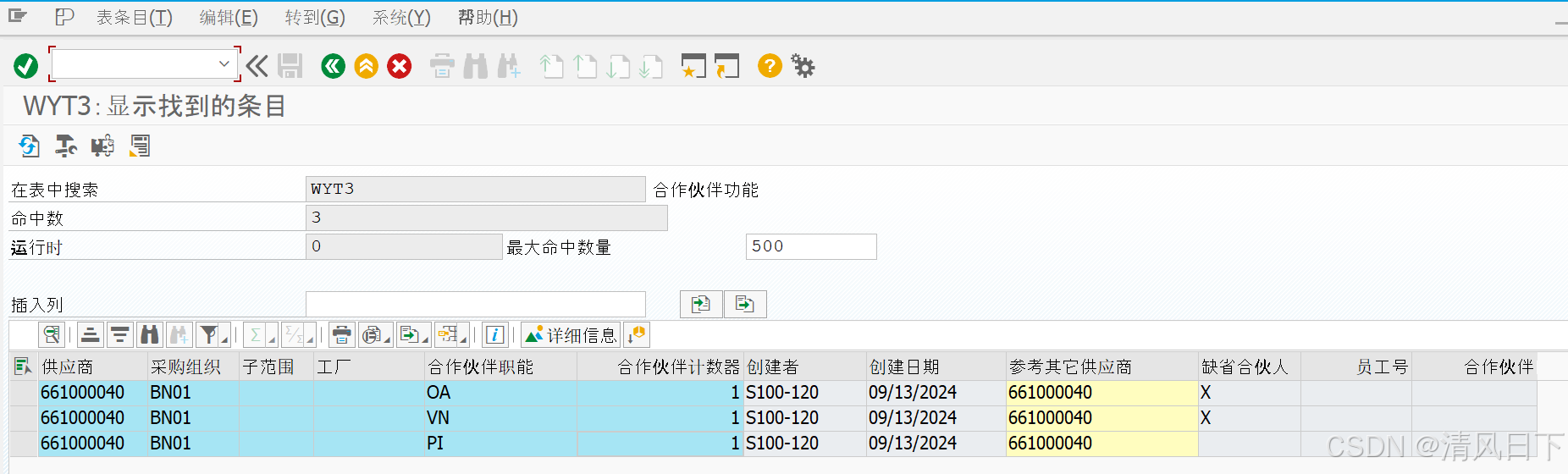This screenshot has height=474, width=1568.
Task: Open the 系统(Y) menu
Action: pos(401,18)
